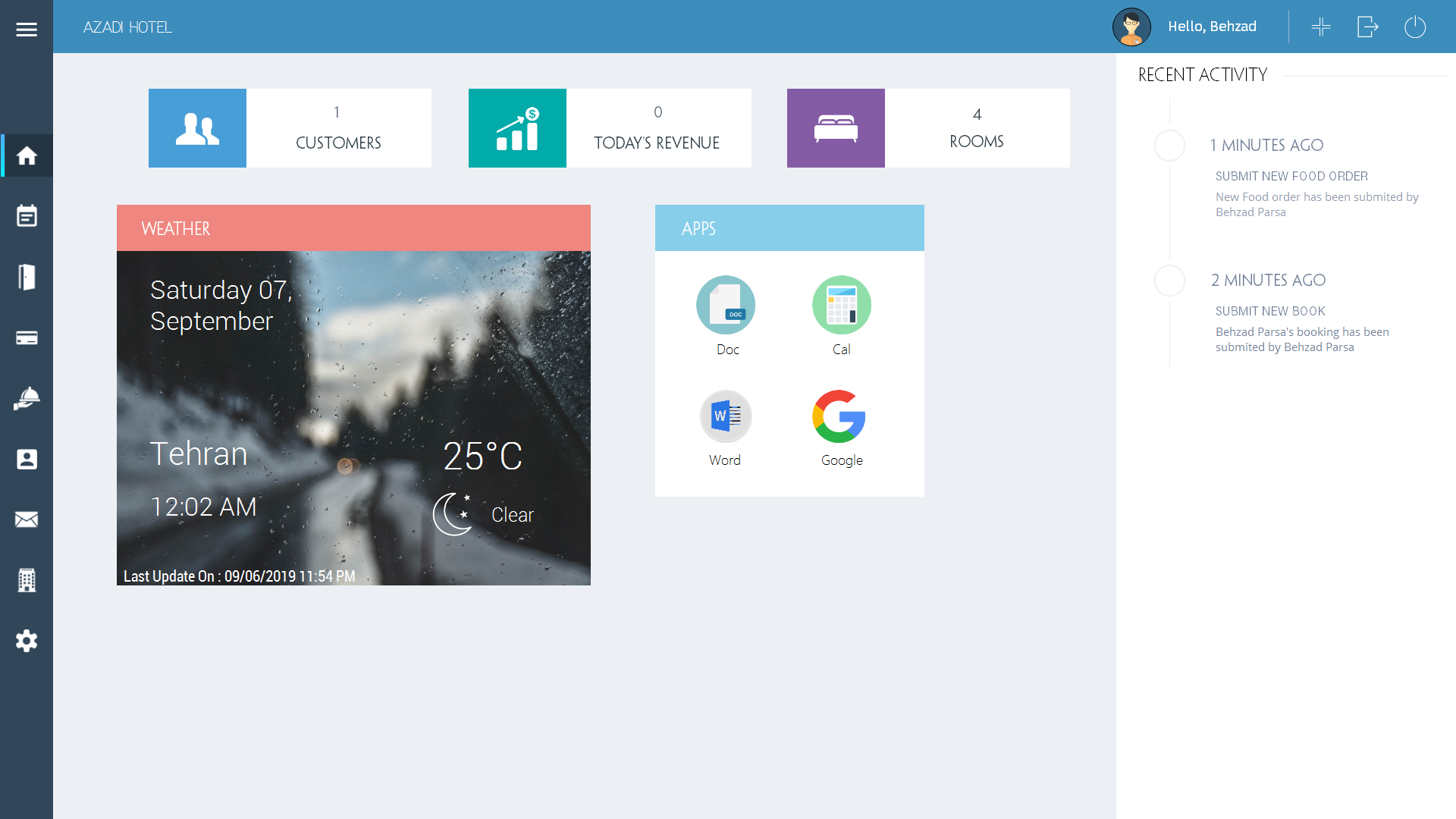Open the Rooms stat card
The image size is (1456, 819).
pyautogui.click(x=928, y=128)
